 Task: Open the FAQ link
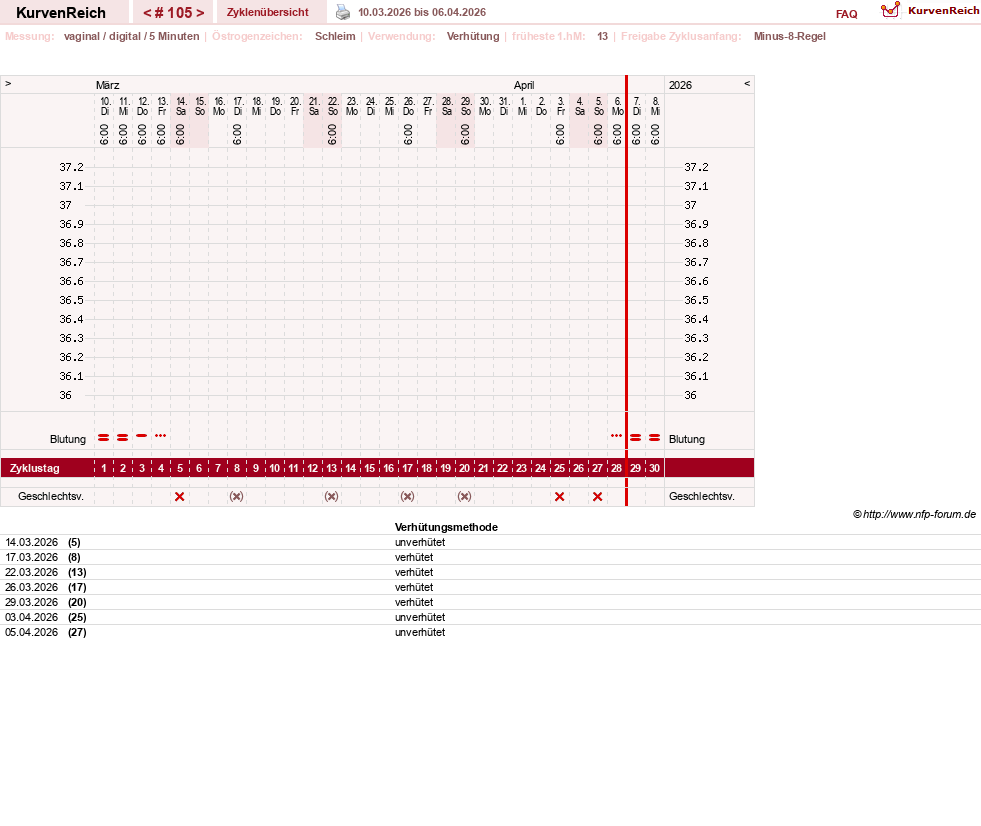pyautogui.click(x=846, y=14)
